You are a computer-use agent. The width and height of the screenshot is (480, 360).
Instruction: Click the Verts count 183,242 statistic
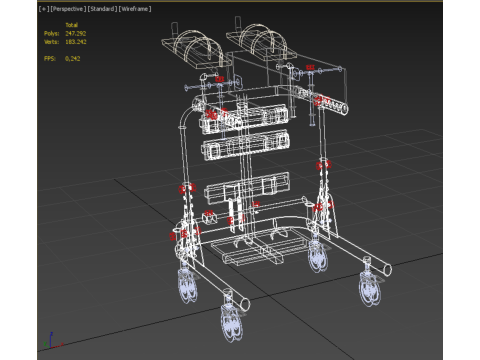pos(76,42)
